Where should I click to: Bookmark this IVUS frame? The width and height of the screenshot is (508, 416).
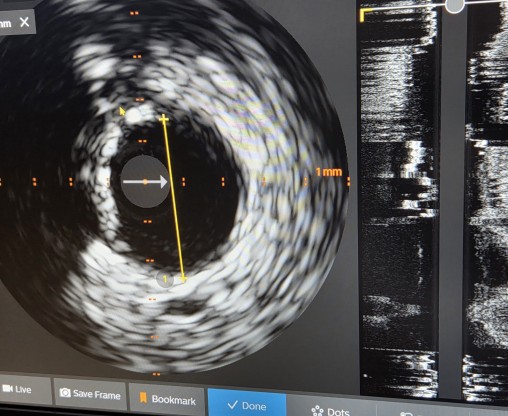pos(167,399)
